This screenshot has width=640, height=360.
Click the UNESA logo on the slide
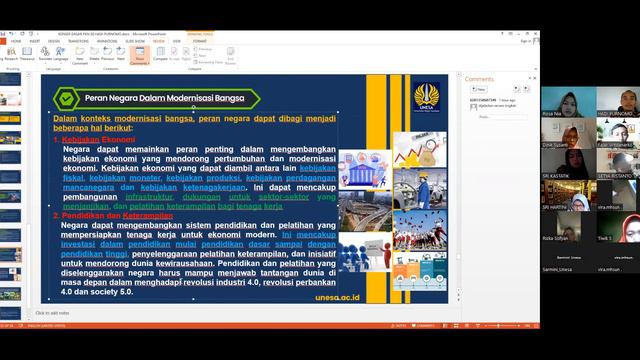tap(427, 97)
